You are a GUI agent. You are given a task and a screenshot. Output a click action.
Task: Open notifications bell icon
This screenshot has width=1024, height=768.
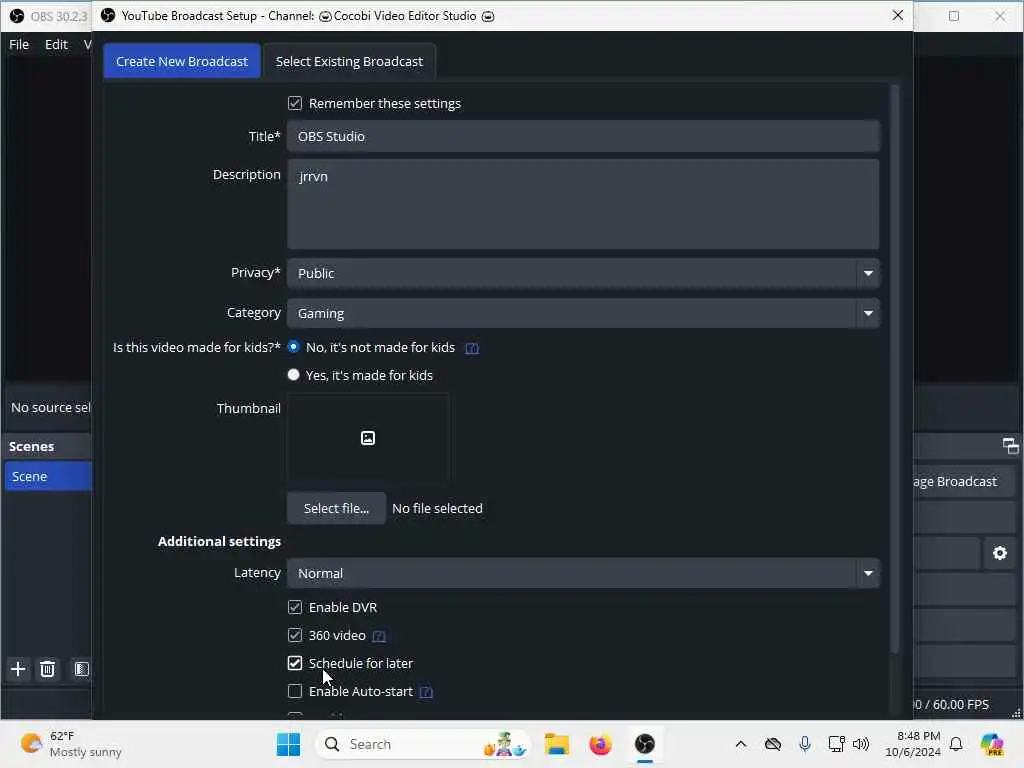point(956,744)
